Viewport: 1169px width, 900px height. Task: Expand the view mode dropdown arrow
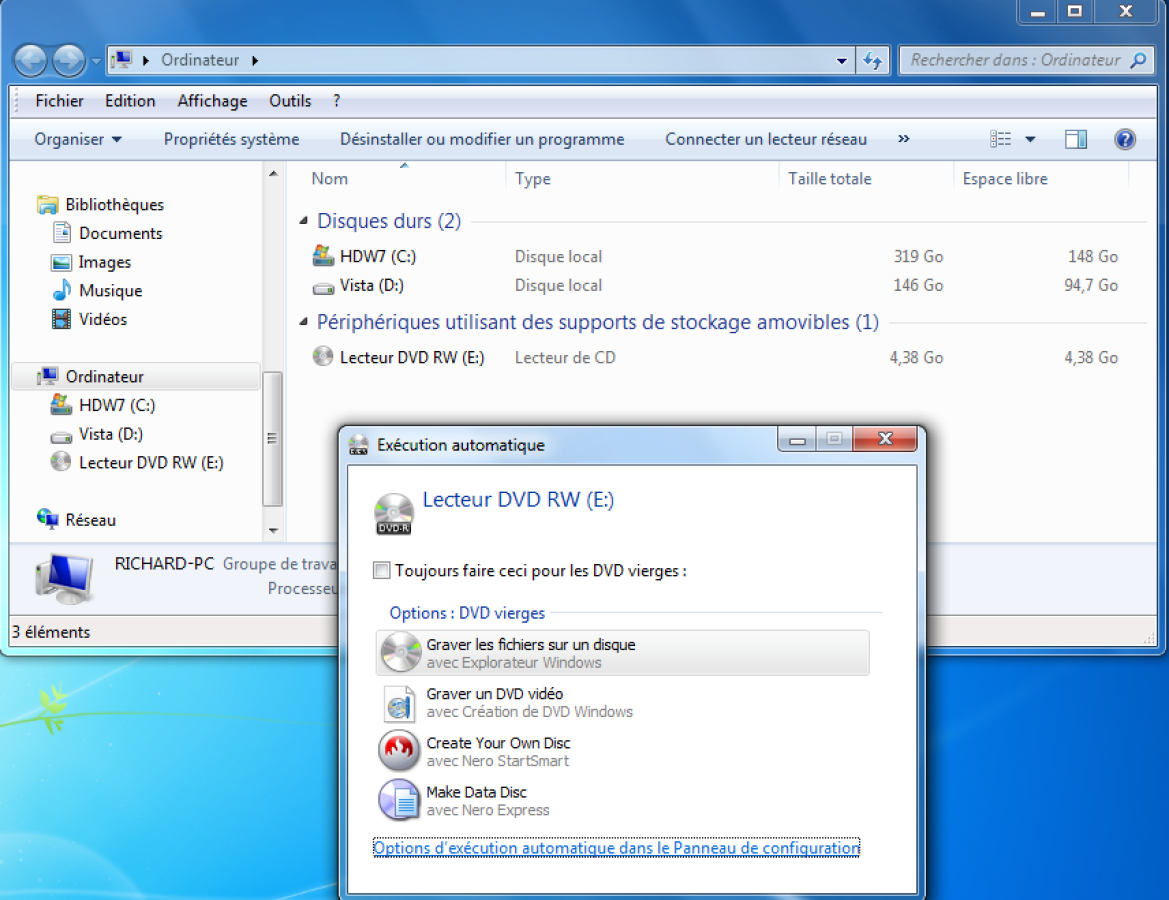point(1030,139)
